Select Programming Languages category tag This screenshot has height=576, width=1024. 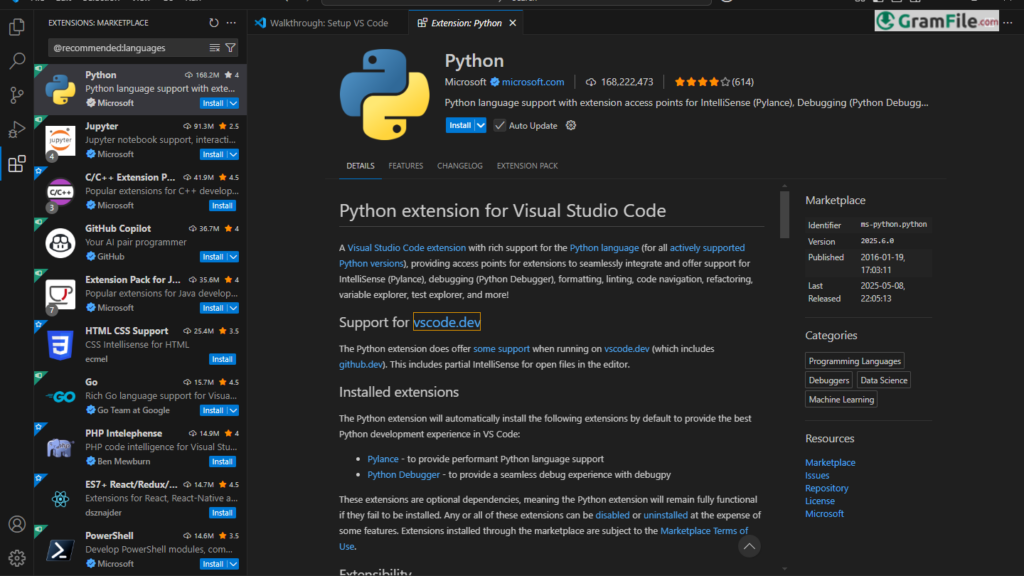click(x=854, y=361)
